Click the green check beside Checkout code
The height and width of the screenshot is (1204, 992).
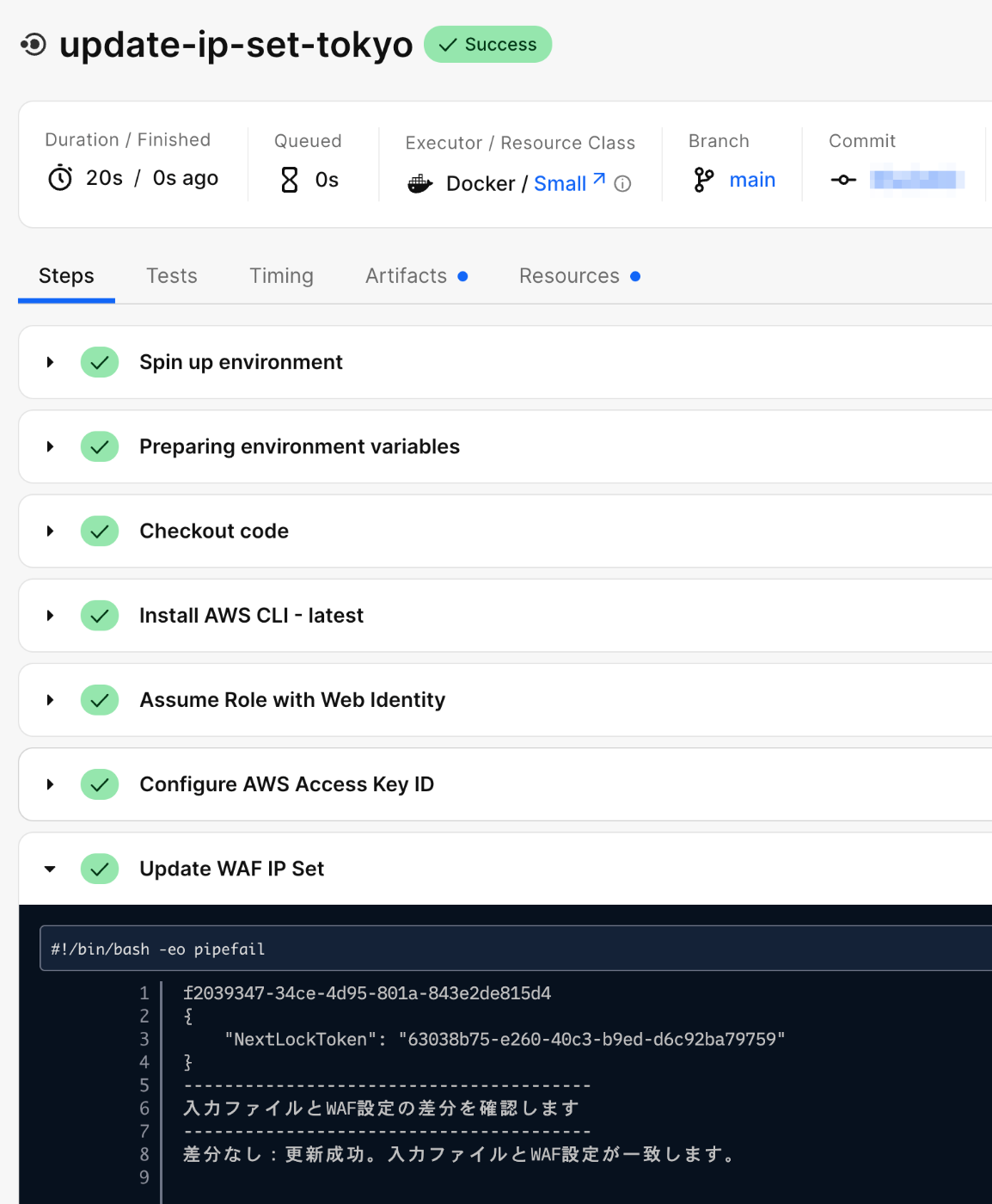[100, 531]
